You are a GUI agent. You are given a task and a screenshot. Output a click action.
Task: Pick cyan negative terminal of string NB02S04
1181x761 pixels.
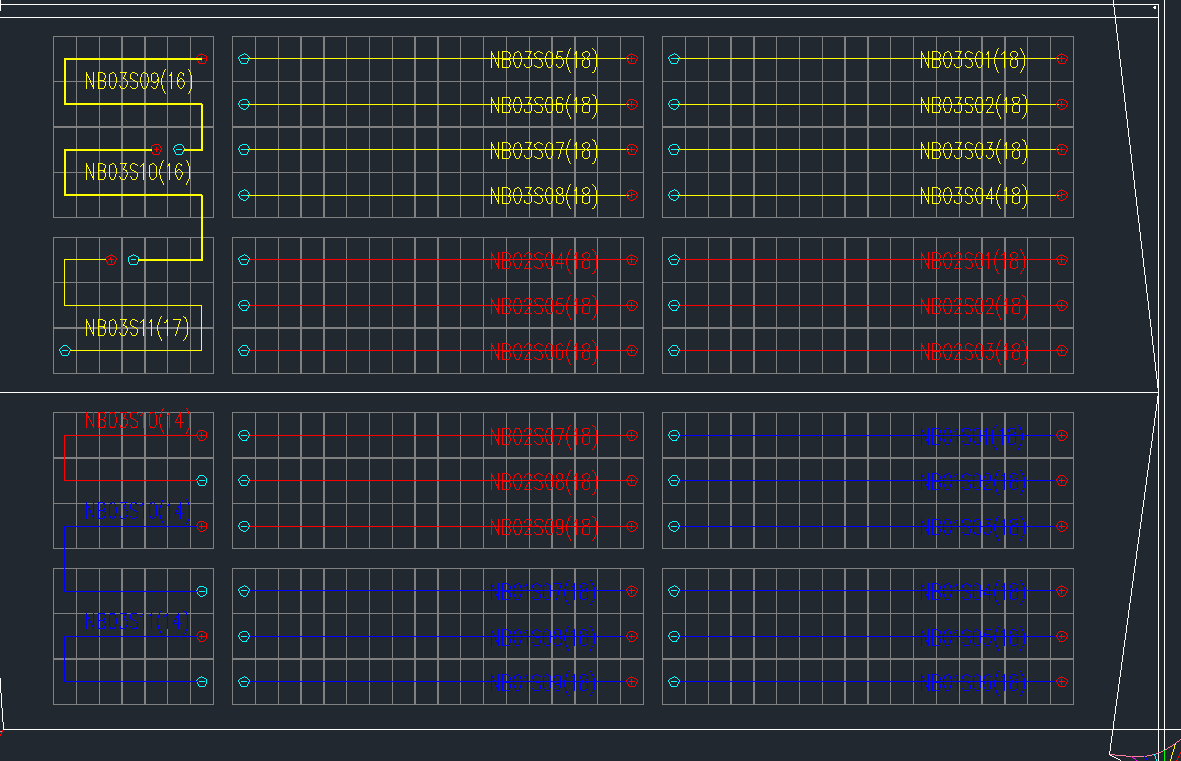[x=244, y=260]
